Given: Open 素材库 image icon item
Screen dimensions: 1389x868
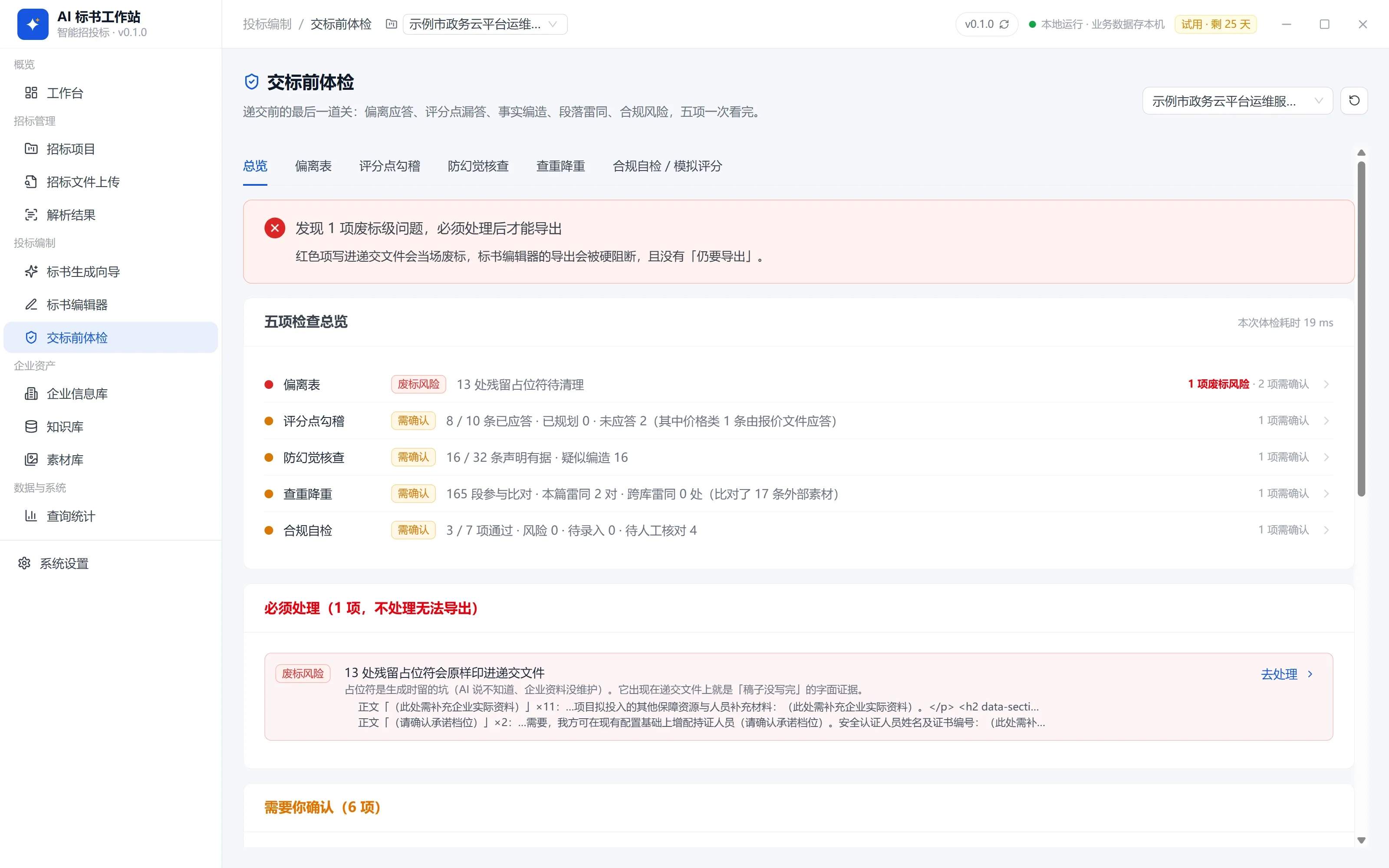Looking at the screenshot, I should click(31, 459).
